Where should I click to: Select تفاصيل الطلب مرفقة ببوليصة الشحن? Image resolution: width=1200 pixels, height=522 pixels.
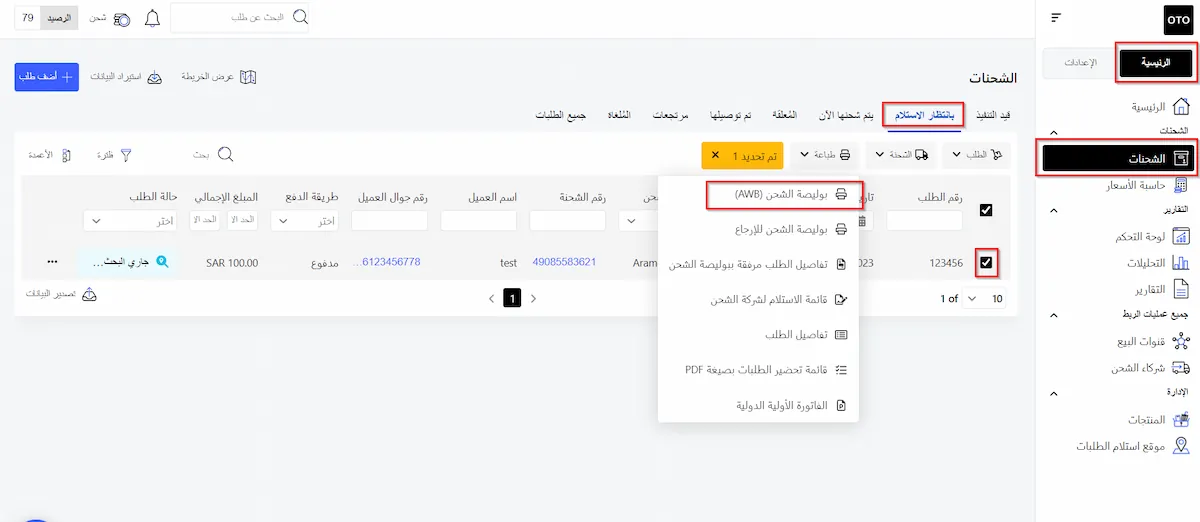758,264
